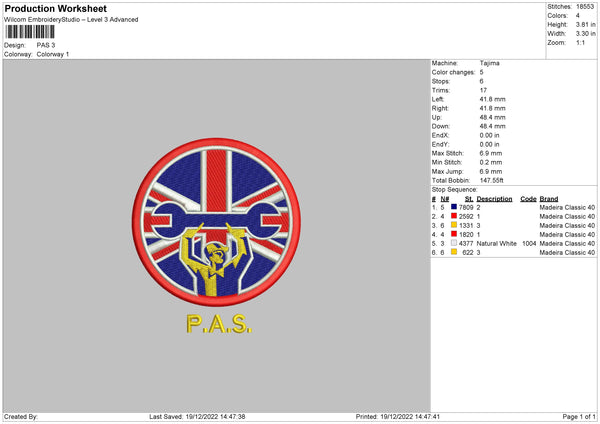
Task: Click the white swatch beside Natural White
Action: (454, 243)
